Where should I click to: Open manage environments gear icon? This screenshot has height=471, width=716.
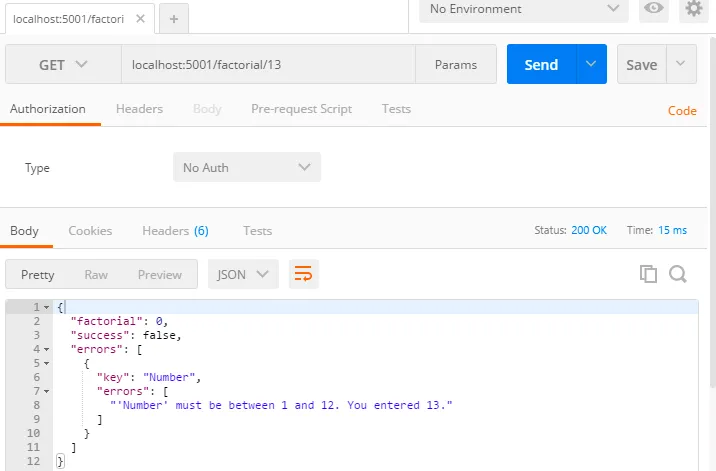pyautogui.click(x=693, y=9)
